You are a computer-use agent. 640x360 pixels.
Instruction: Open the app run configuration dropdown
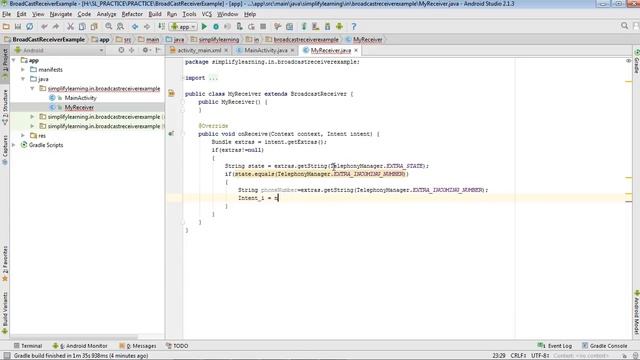[x=184, y=27]
